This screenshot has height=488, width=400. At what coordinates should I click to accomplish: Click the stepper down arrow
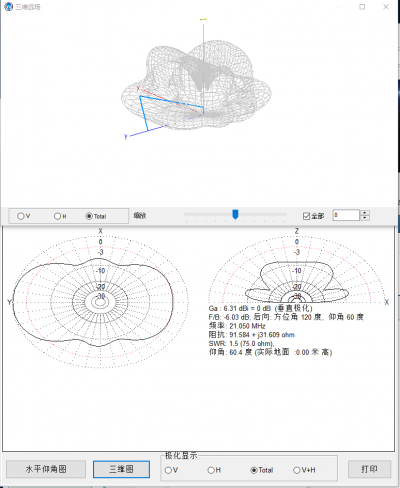365,218
